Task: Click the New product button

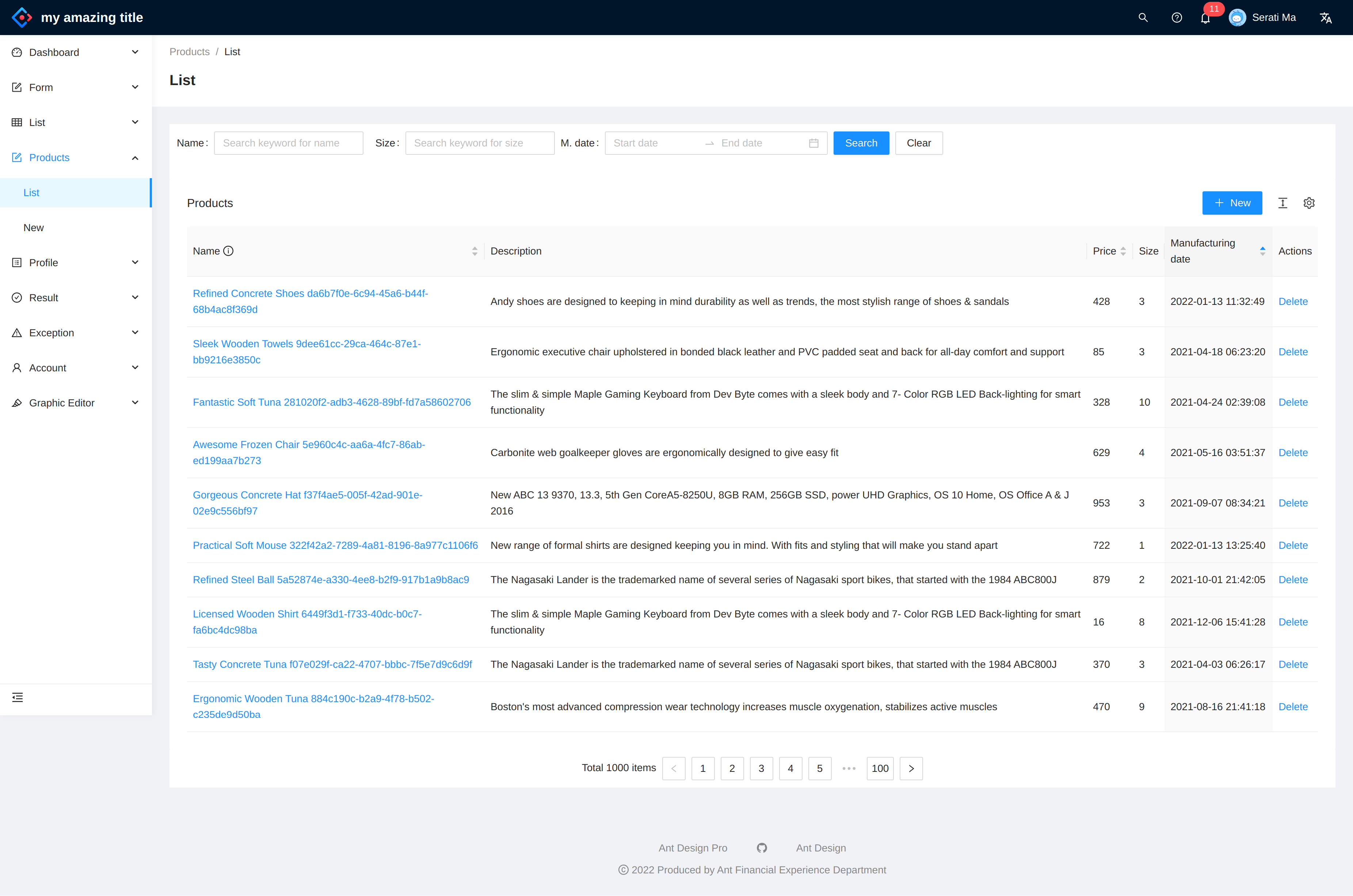Action: pos(1232,203)
